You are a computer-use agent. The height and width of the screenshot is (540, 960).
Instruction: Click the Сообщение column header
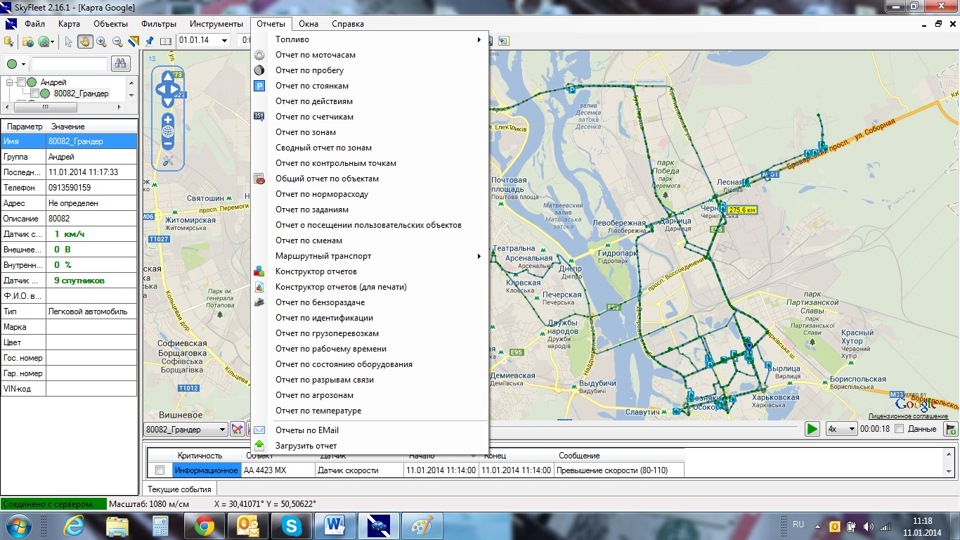[619, 456]
